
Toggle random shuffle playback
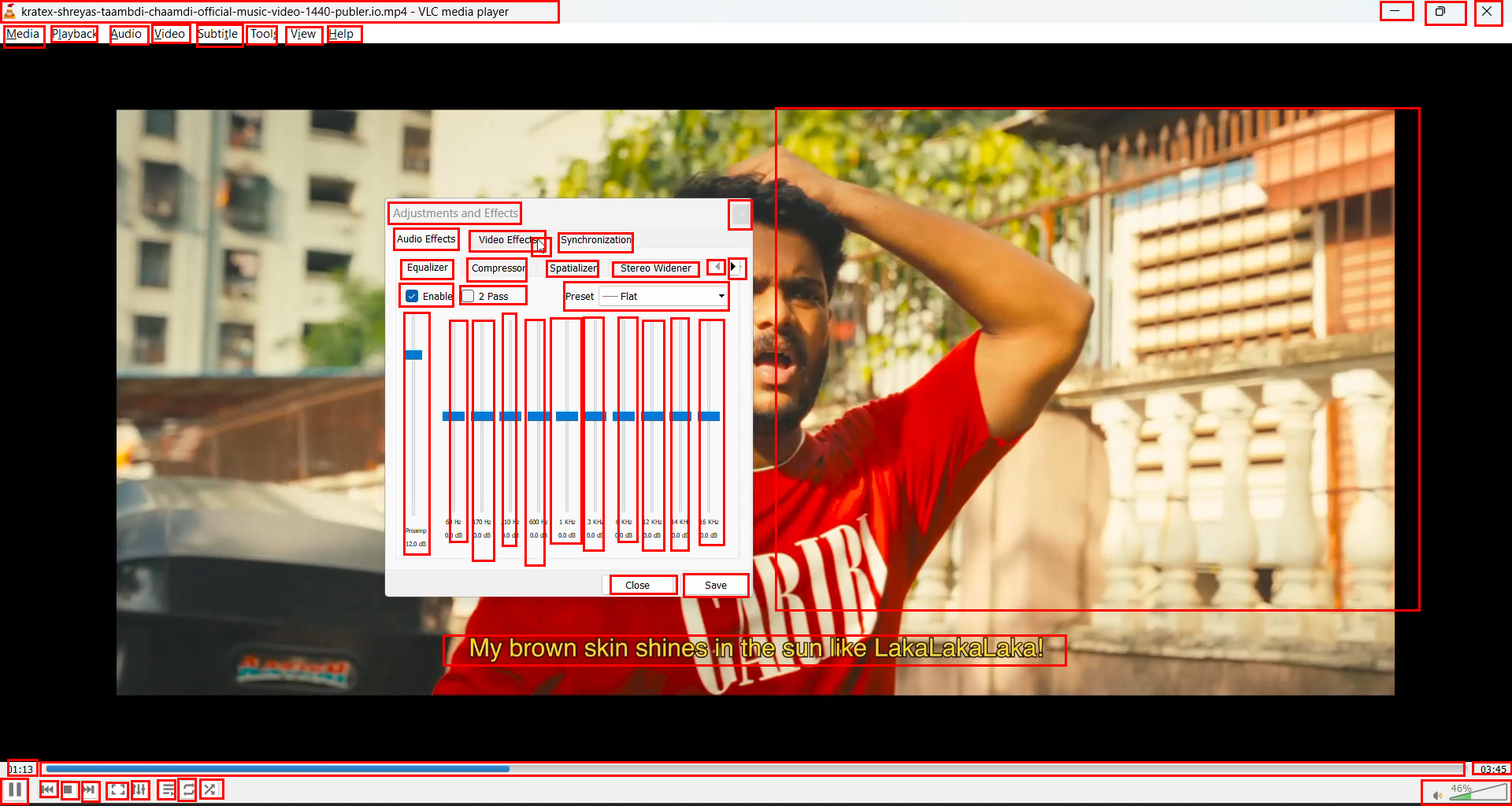tap(210, 789)
